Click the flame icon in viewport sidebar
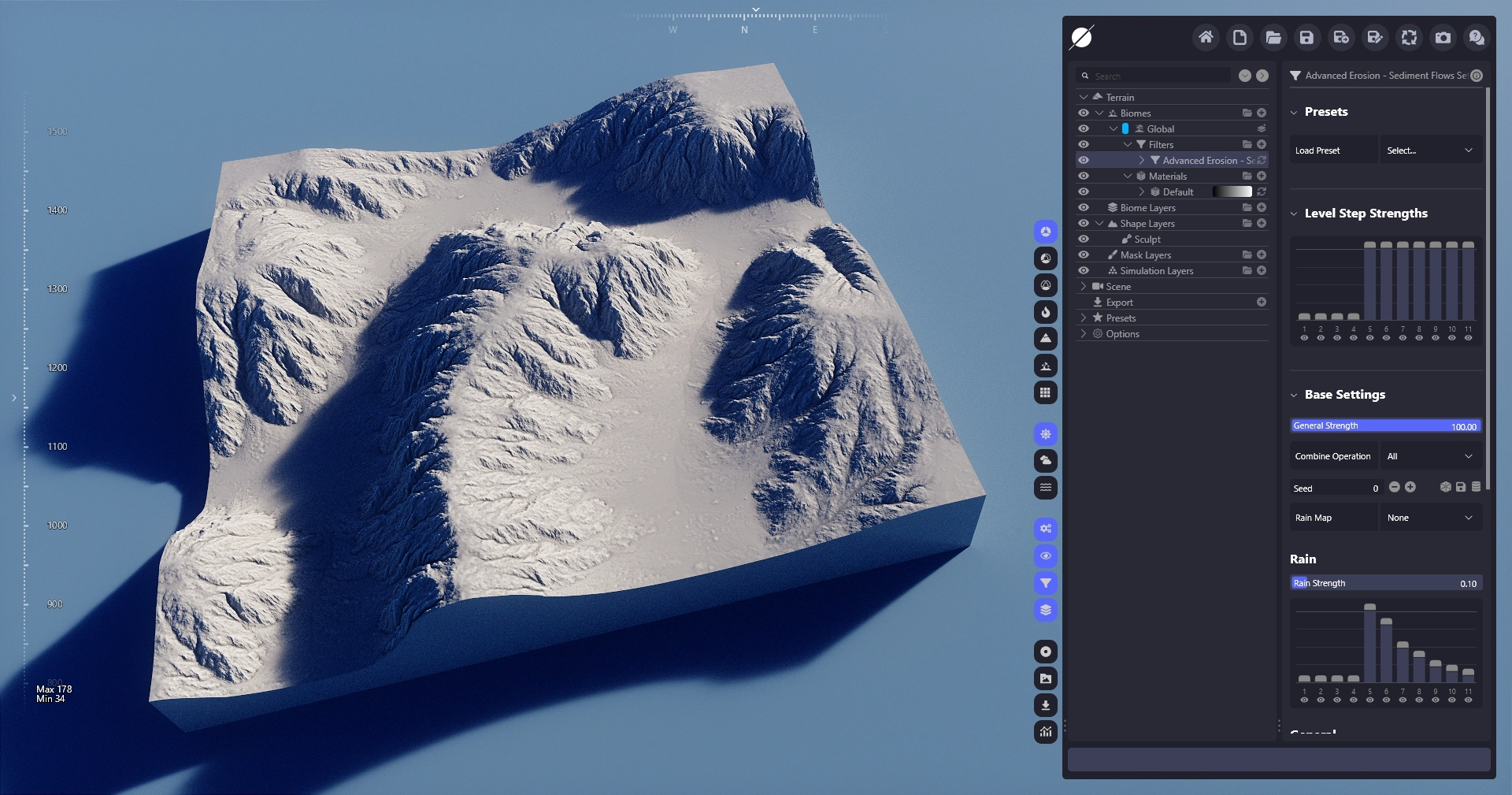Viewport: 1512px width, 795px height. (1046, 312)
